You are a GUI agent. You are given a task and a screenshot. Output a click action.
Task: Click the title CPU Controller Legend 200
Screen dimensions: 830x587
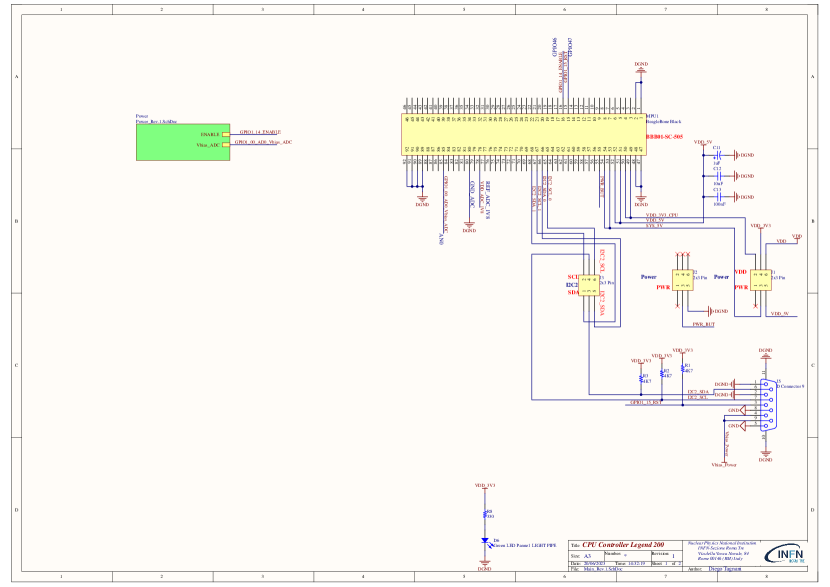coord(630,542)
